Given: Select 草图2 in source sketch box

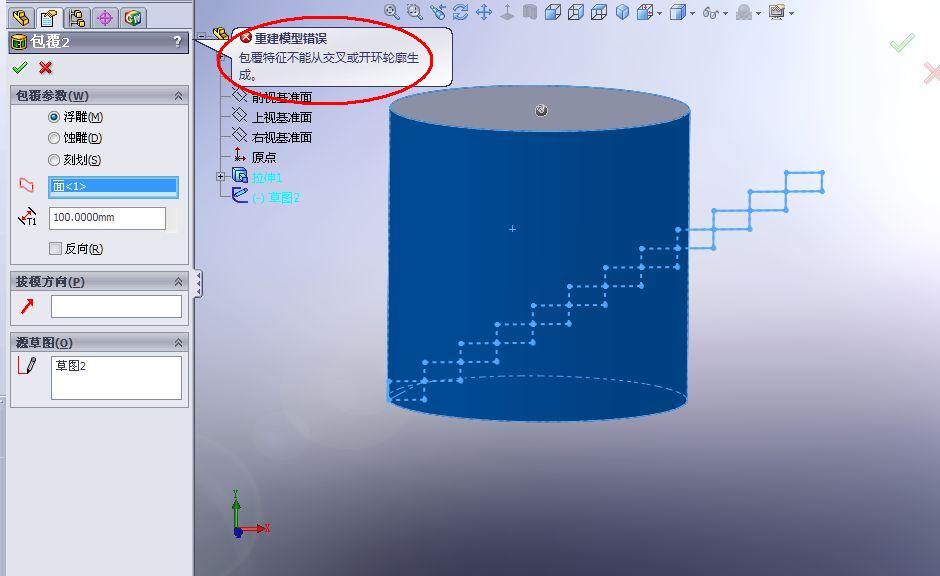Looking at the screenshot, I should point(71,366).
